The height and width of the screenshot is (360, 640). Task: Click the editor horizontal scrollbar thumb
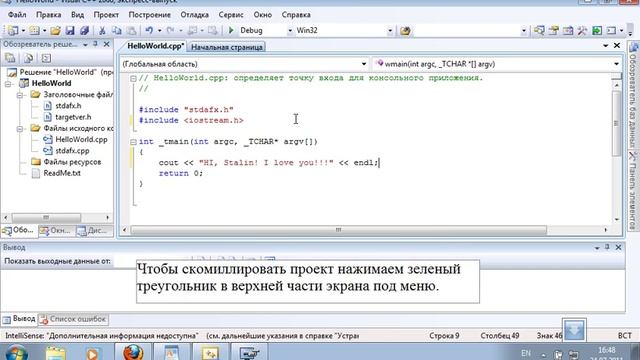[338, 230]
